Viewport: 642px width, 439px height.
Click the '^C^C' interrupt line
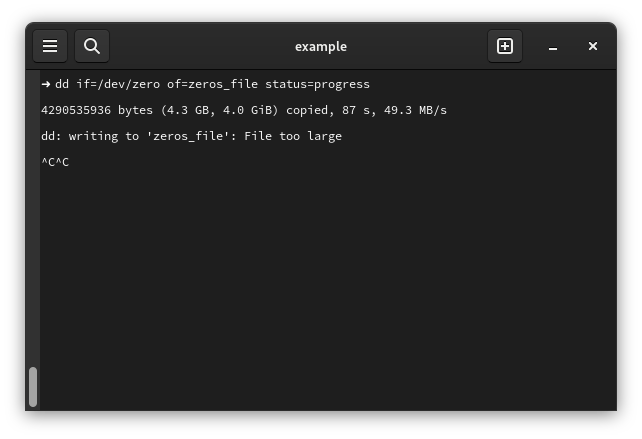55,162
